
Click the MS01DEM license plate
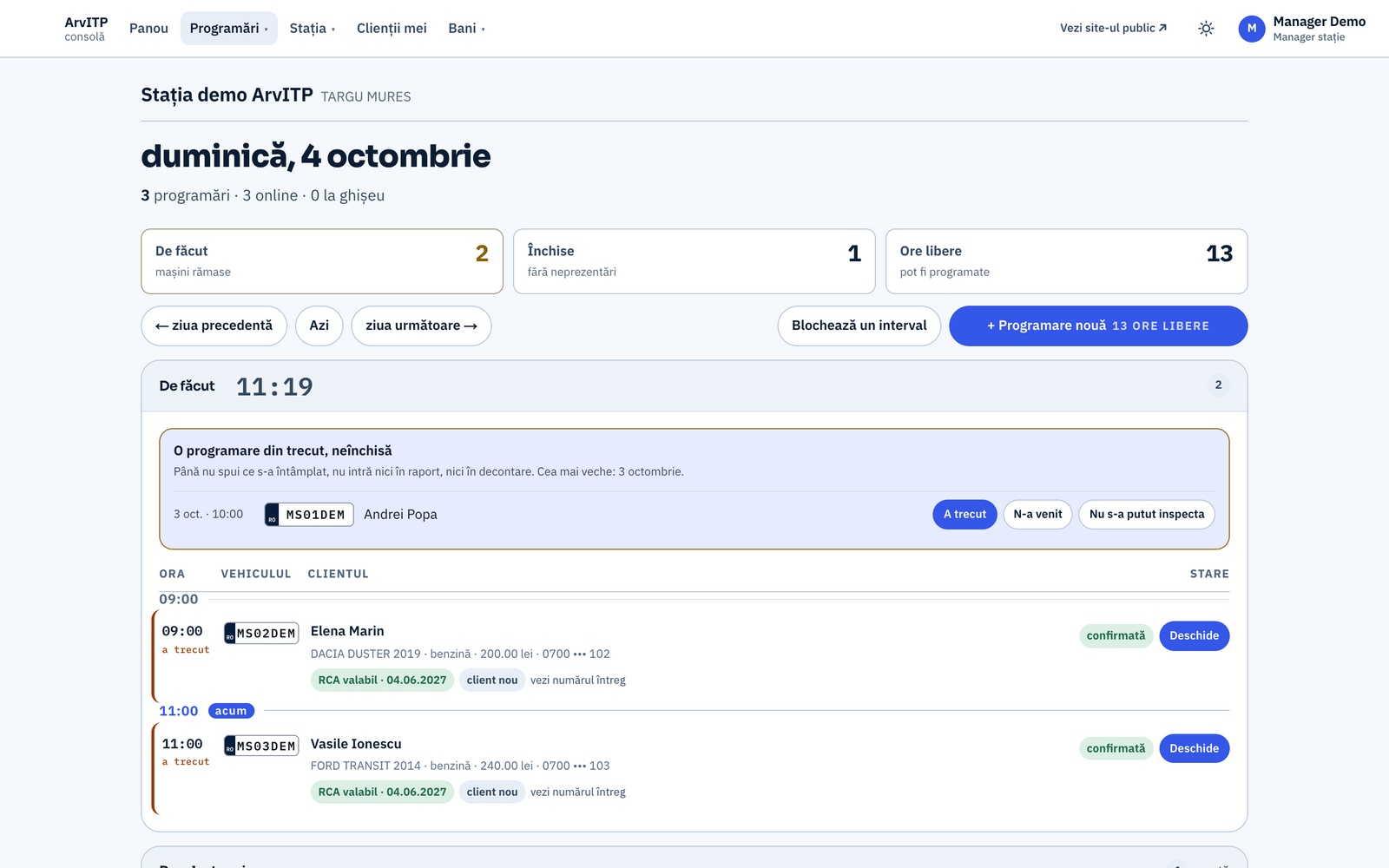coord(309,515)
